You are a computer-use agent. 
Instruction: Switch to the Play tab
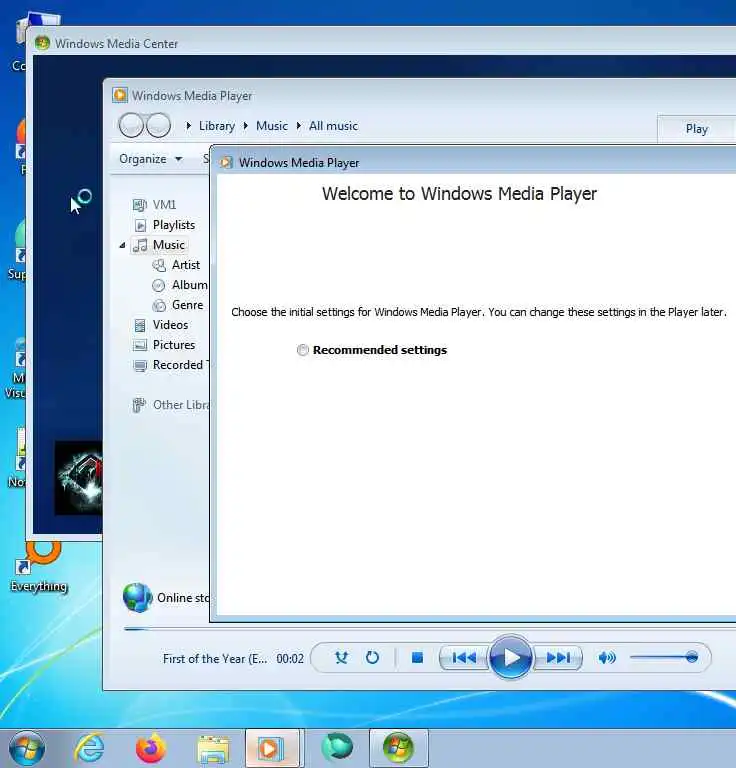click(696, 129)
